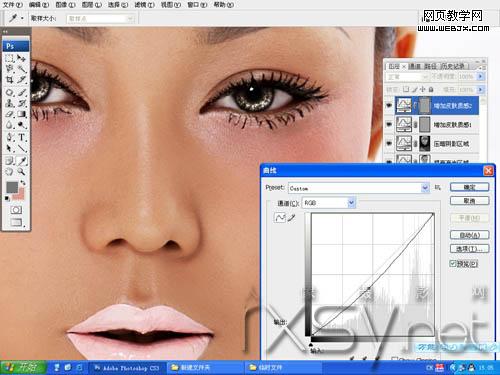Screen dimensions: 500x375
Task: Select the Pen tool
Action: pos(10,137)
